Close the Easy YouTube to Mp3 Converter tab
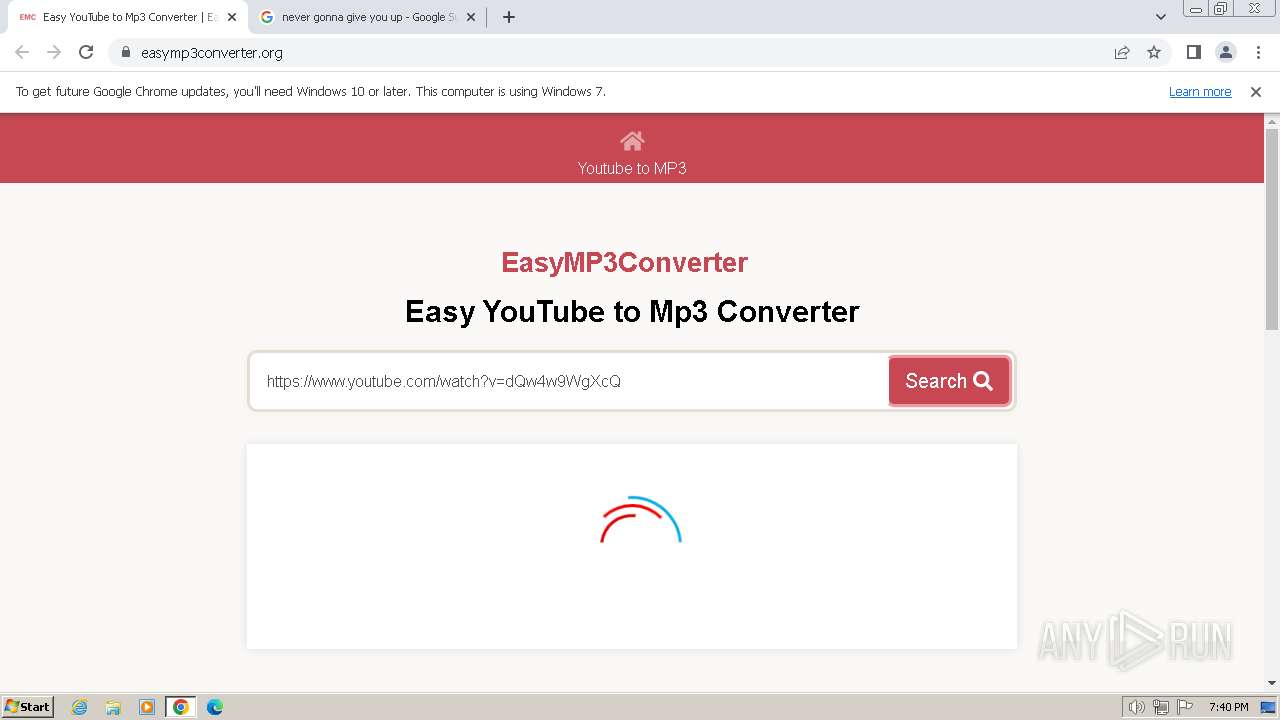 232,17
